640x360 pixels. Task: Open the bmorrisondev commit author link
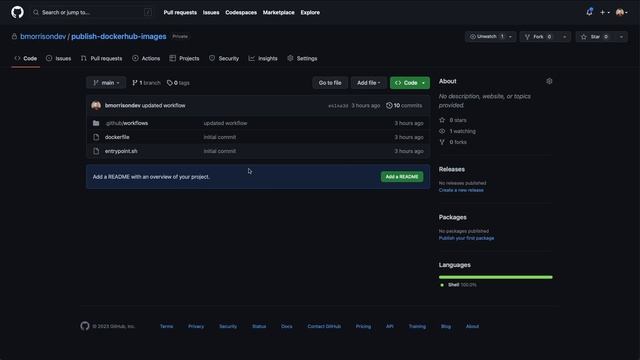pyautogui.click(x=122, y=105)
